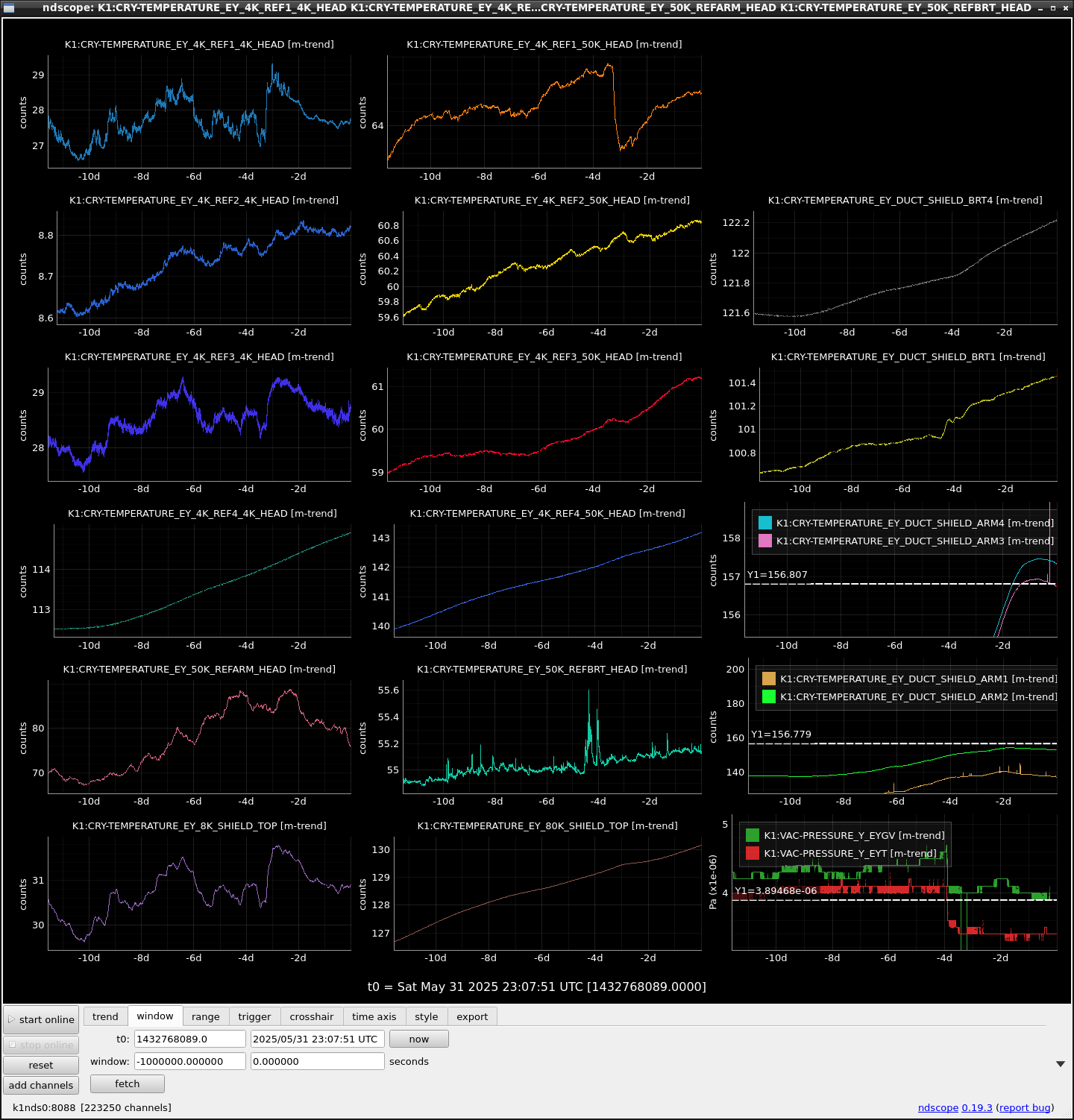
Task: Click the green DUCT_SHIELD_ARM2 legend swatch
Action: pyautogui.click(x=769, y=696)
